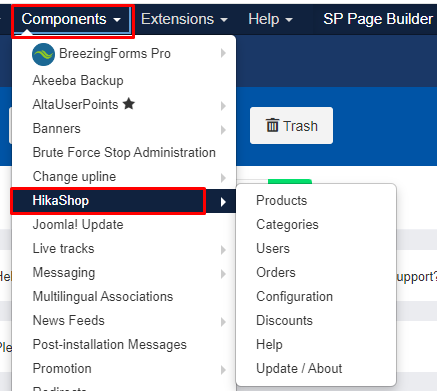Open HikaShop Users page

[273, 249]
